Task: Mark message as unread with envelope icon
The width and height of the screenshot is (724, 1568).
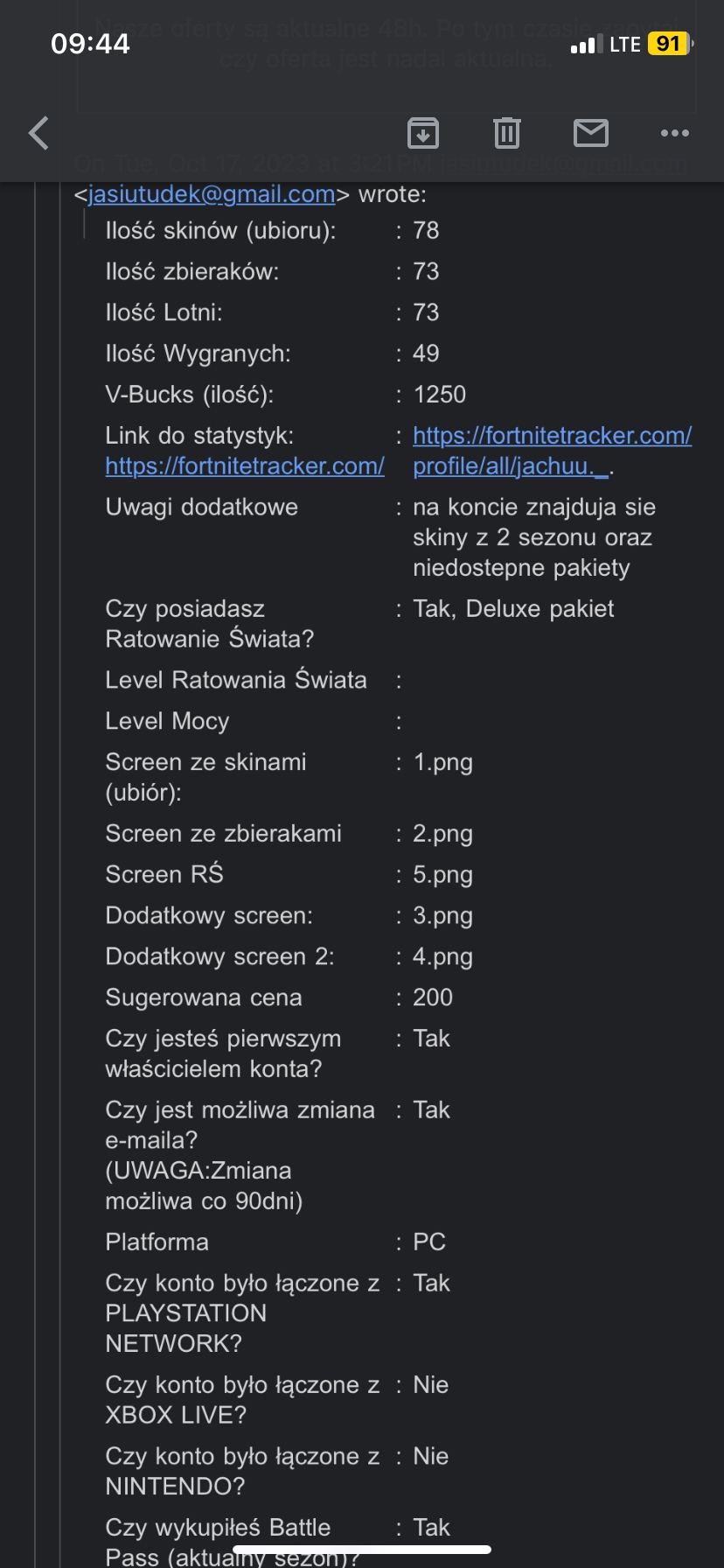Action: point(591,133)
